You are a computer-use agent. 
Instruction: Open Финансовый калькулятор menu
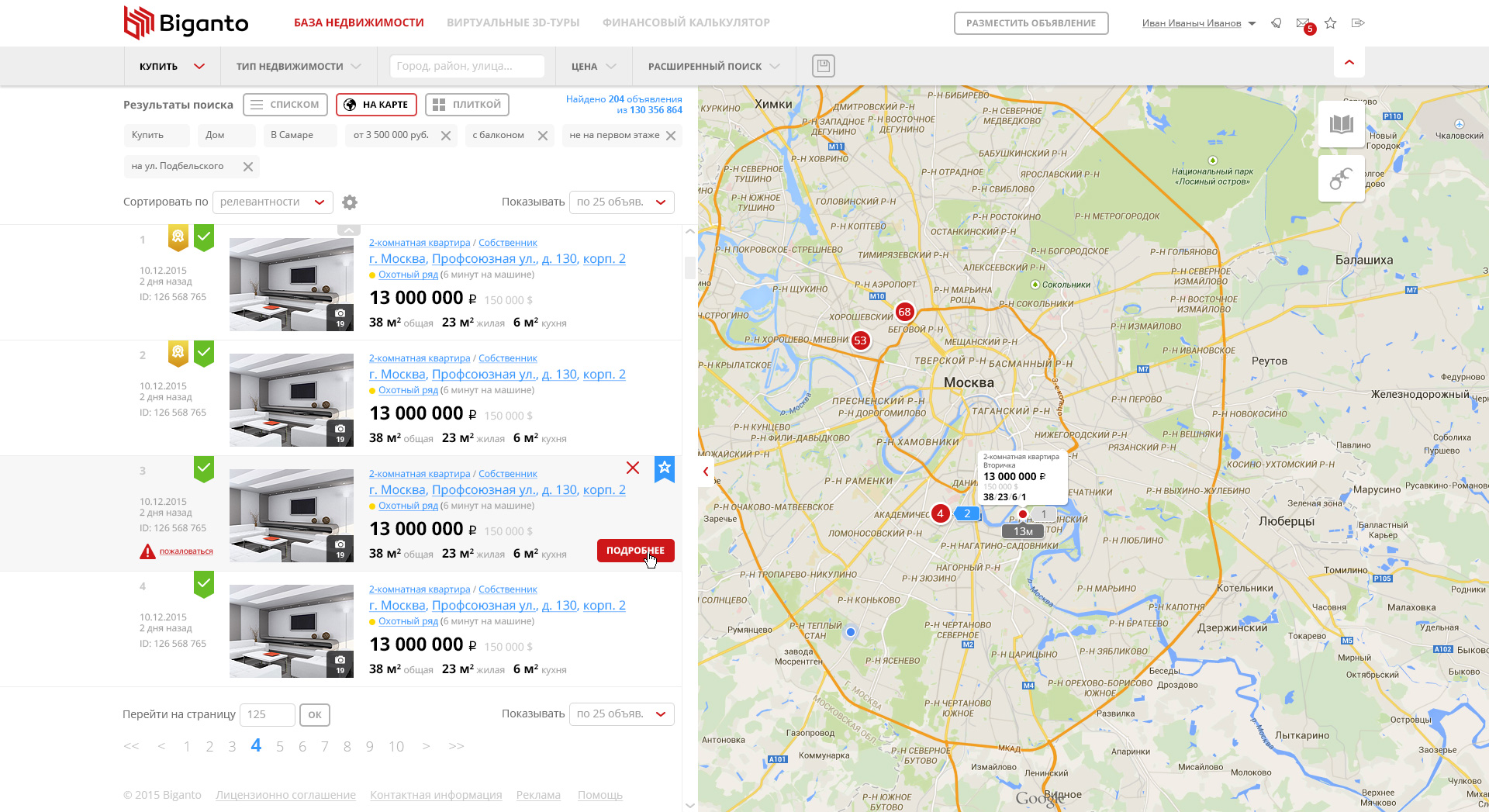[686, 22]
